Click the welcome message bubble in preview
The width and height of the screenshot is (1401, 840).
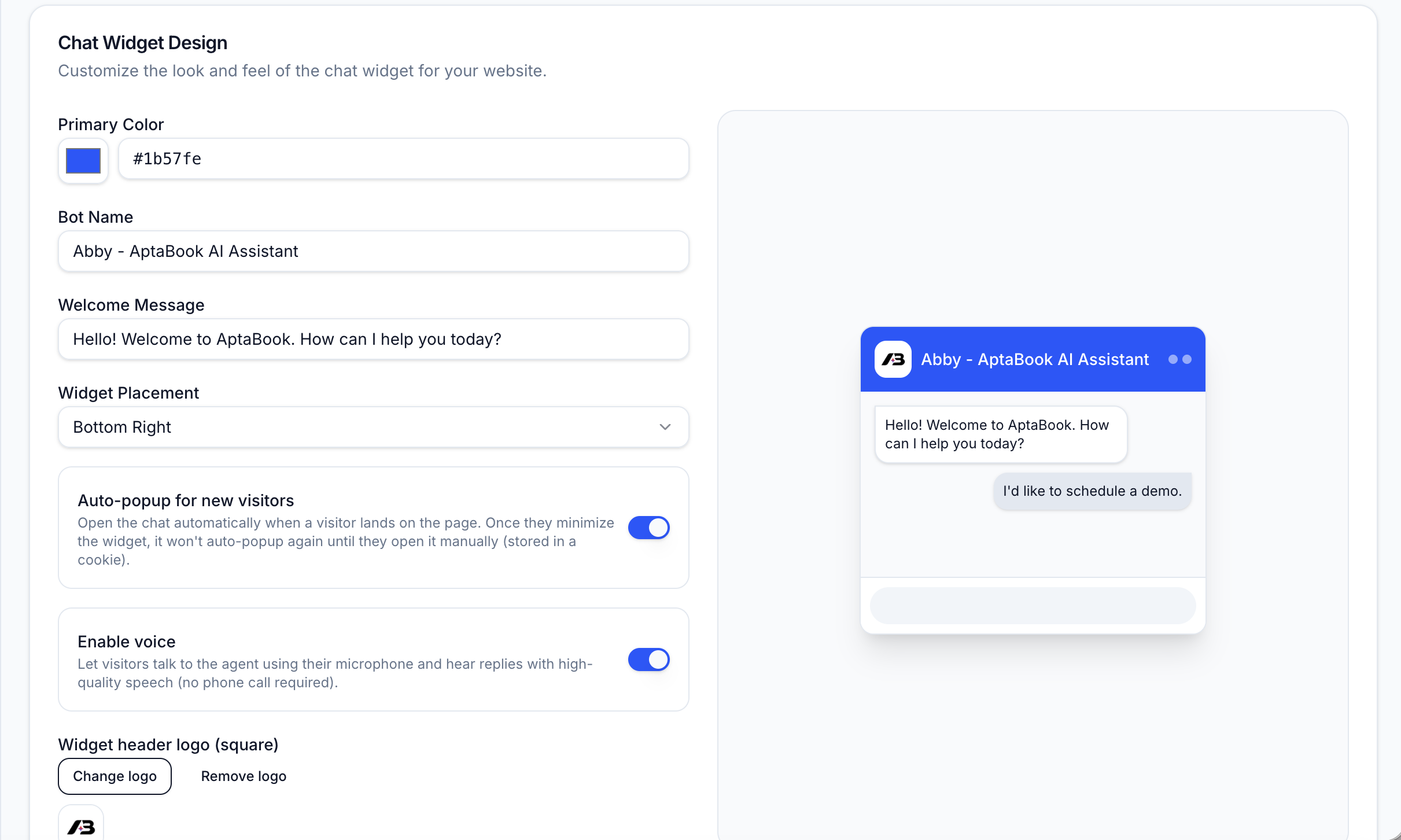[1001, 434]
